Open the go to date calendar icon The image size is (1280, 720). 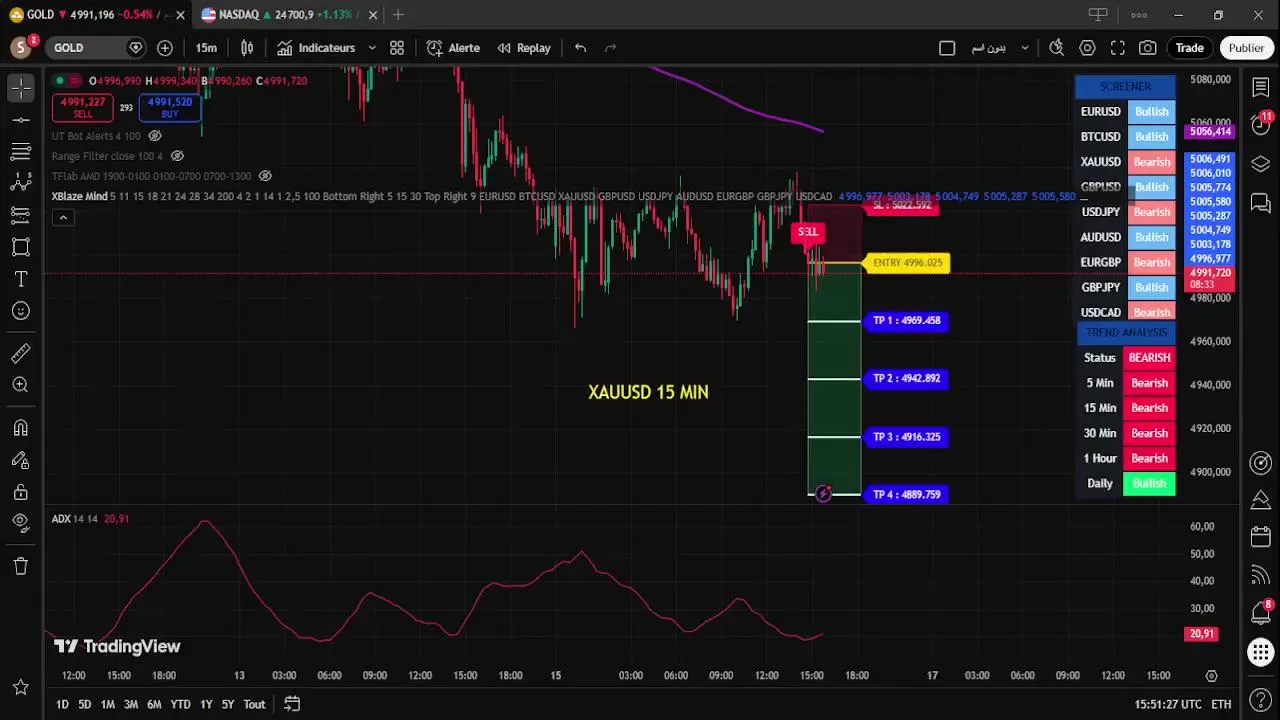point(292,704)
